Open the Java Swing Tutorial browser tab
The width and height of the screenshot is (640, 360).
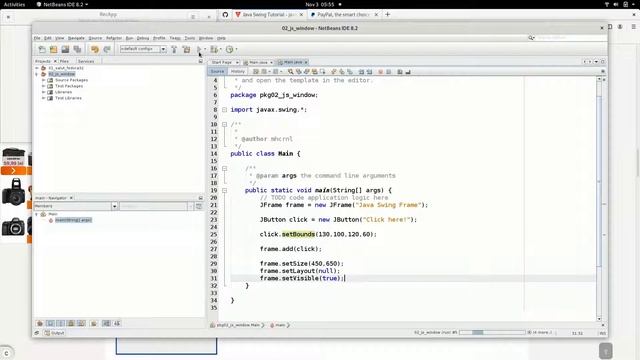pos(269,14)
